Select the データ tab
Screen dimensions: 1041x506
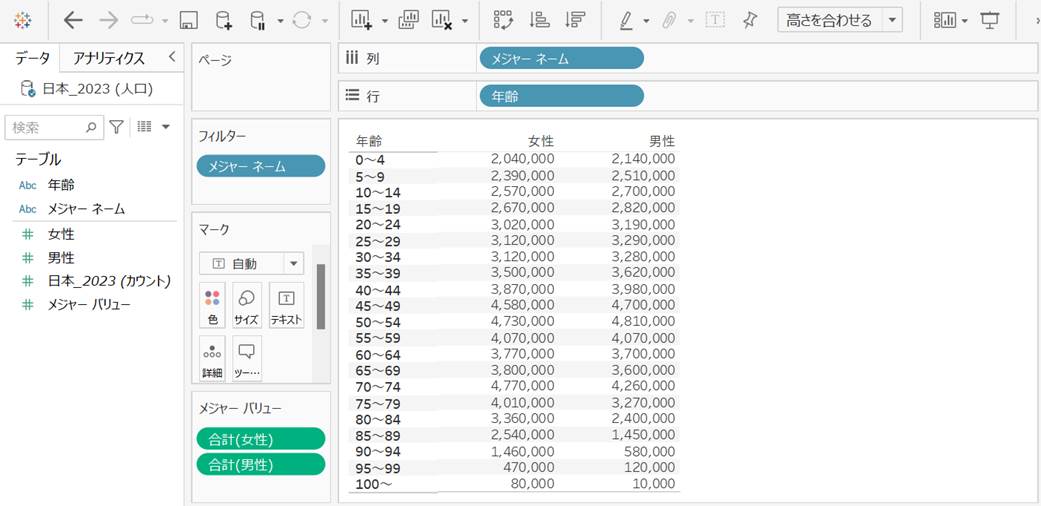click(x=32, y=58)
